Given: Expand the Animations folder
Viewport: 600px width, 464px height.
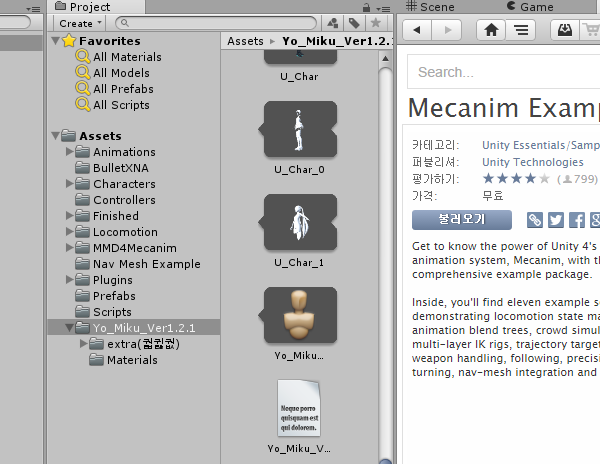Looking at the screenshot, I should (70, 151).
